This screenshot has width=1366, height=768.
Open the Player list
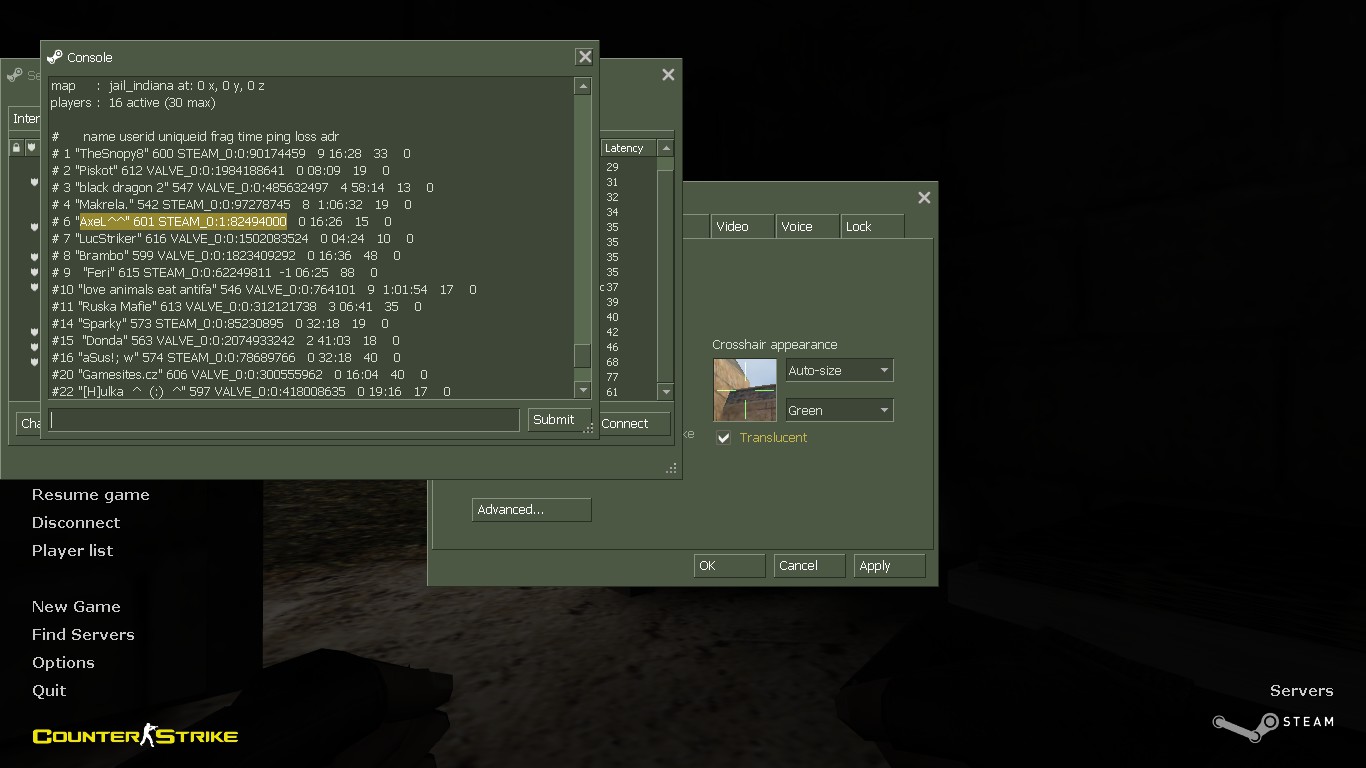[x=72, y=551]
